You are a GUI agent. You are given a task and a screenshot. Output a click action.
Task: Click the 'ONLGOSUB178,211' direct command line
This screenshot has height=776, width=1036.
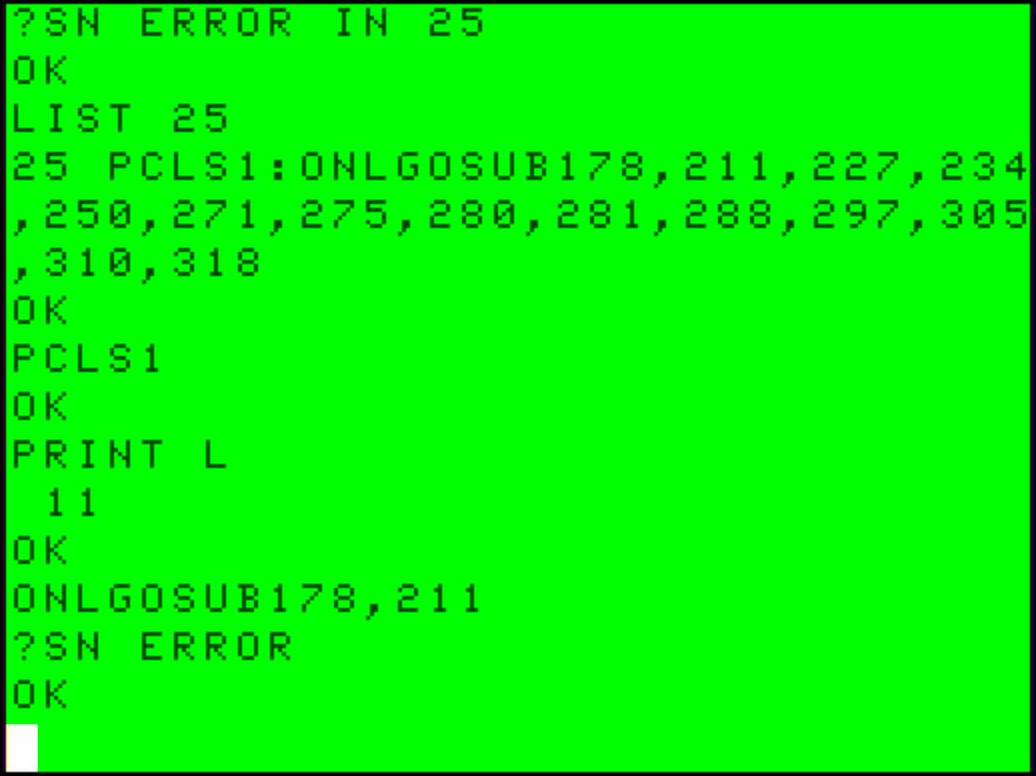(248, 598)
